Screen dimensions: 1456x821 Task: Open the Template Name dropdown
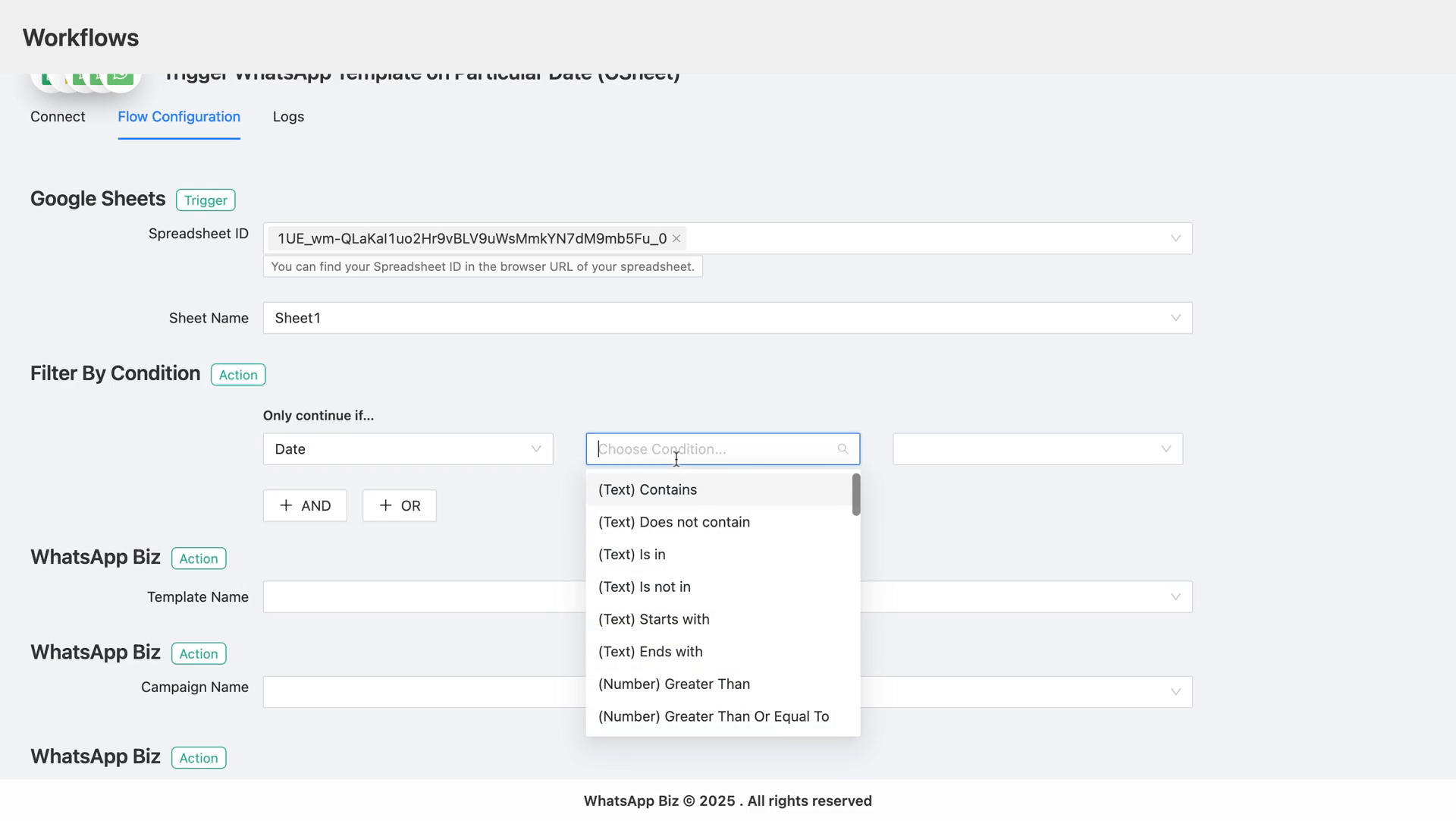tap(1176, 596)
